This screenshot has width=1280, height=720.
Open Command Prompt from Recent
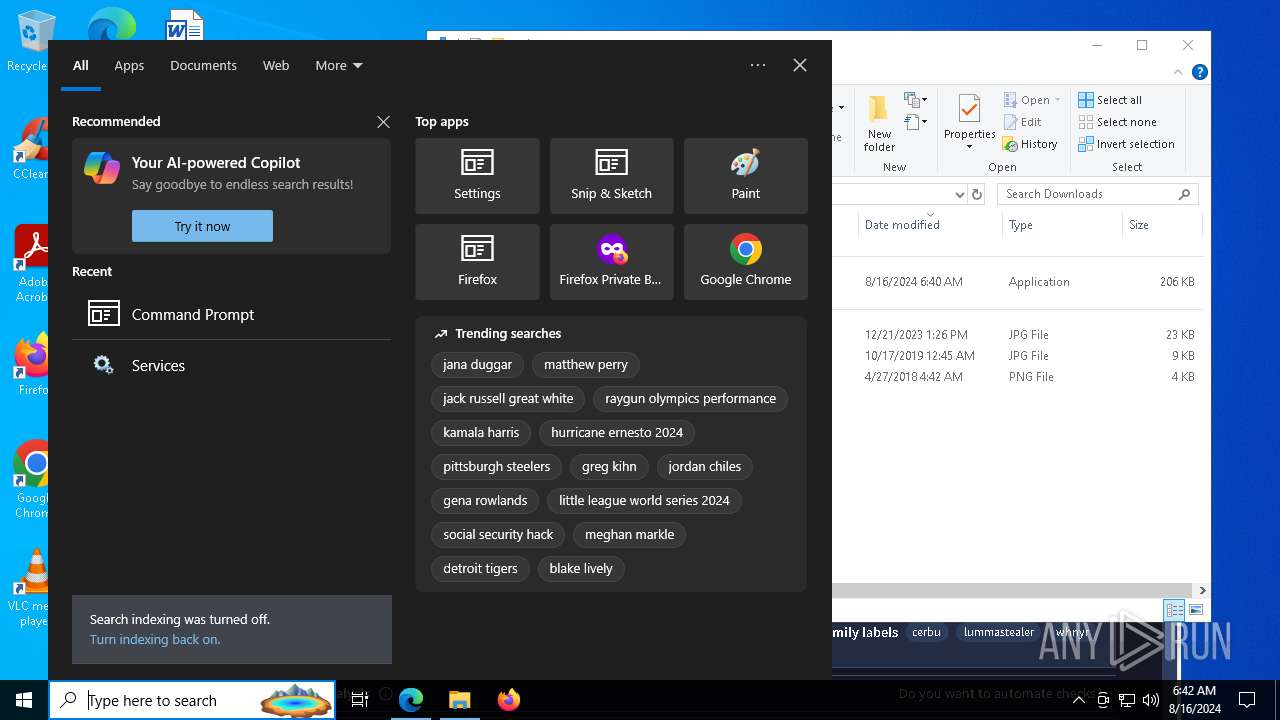(231, 314)
